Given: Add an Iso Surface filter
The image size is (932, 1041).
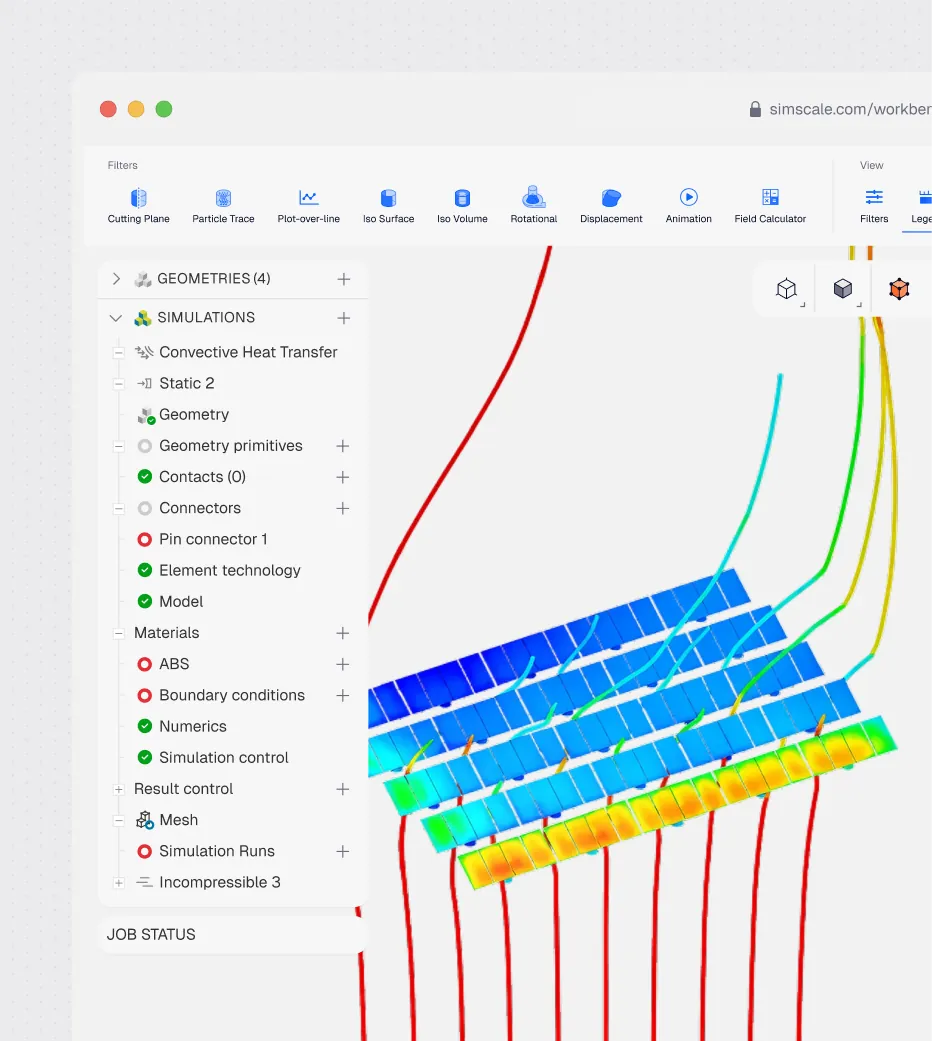Looking at the screenshot, I should 388,206.
